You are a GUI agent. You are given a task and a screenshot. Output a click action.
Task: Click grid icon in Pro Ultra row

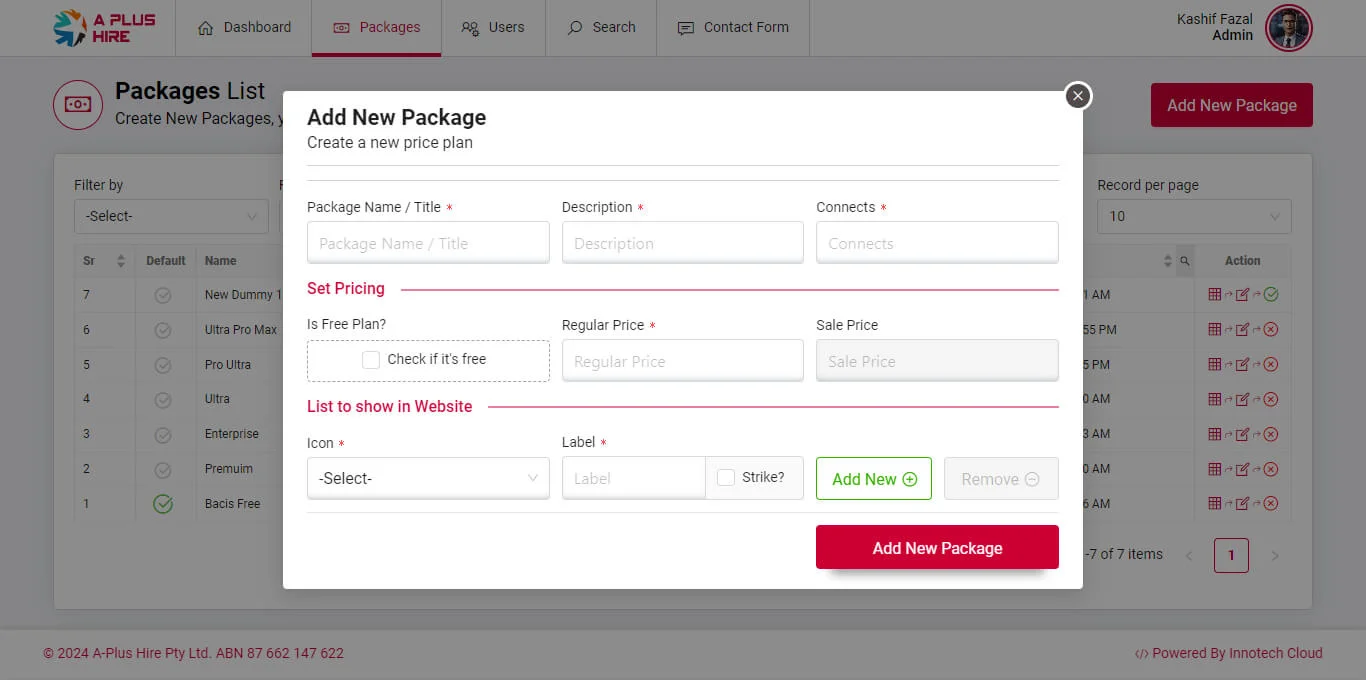1215,364
